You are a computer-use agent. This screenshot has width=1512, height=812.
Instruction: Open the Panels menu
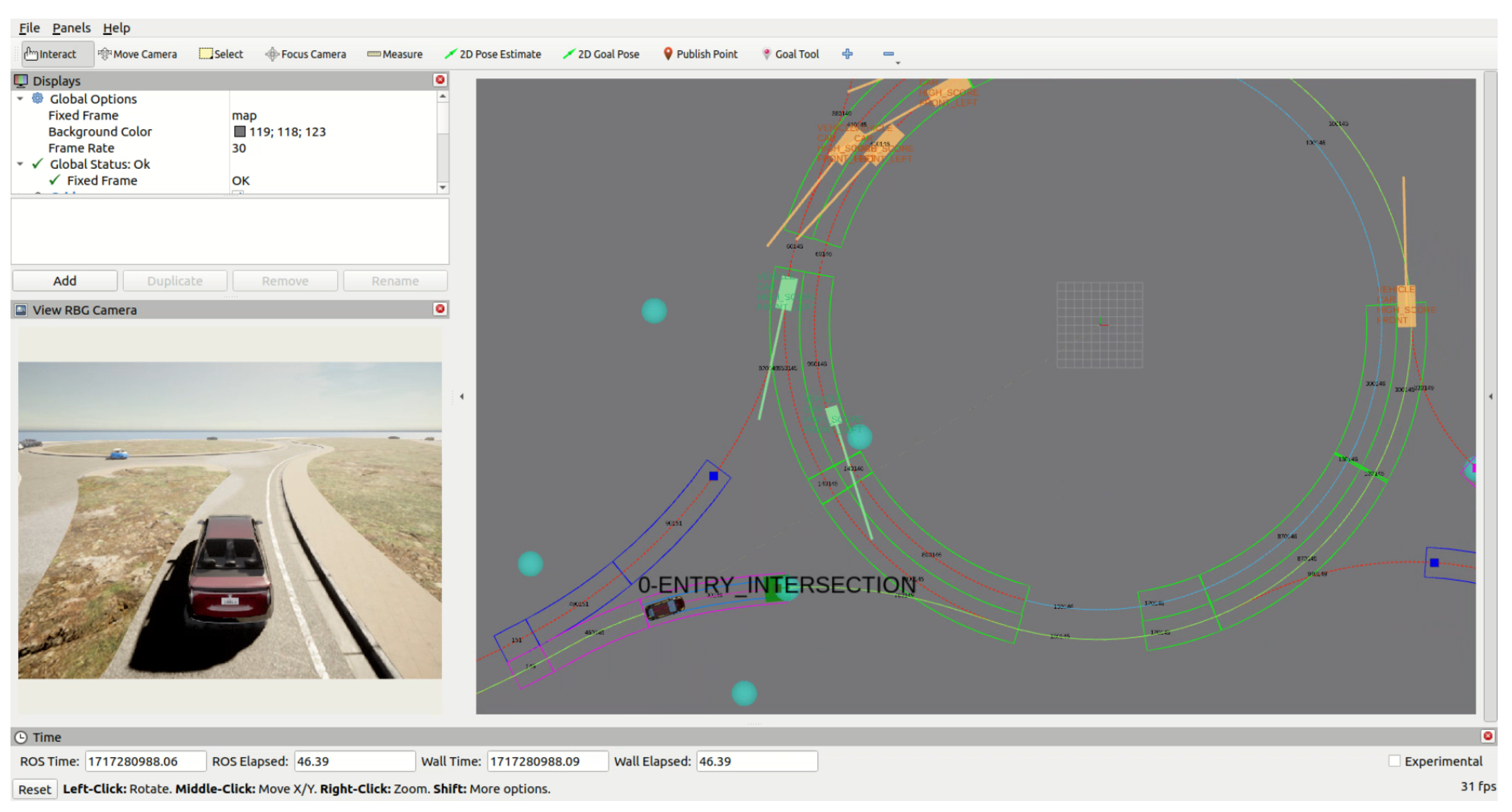[x=71, y=28]
